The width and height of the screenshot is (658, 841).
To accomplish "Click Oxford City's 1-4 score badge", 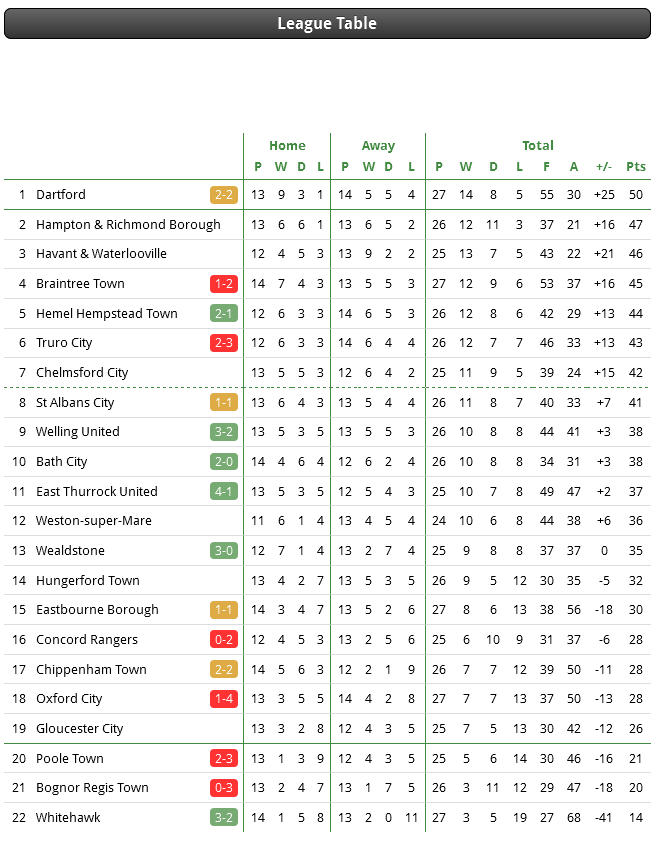I will click(224, 699).
